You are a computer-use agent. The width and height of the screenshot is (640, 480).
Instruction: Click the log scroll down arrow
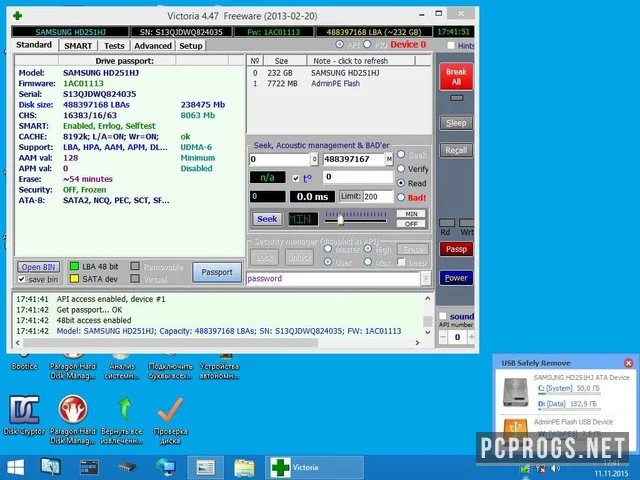pos(427,332)
